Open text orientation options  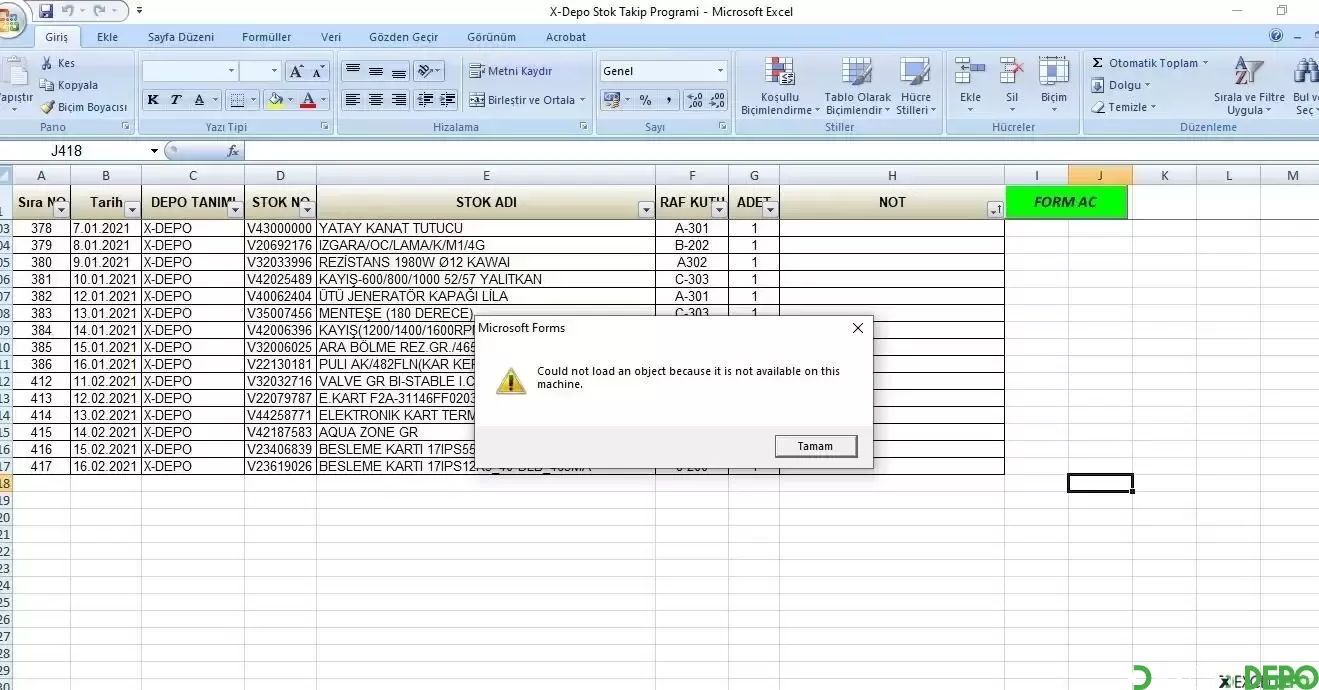(429, 71)
